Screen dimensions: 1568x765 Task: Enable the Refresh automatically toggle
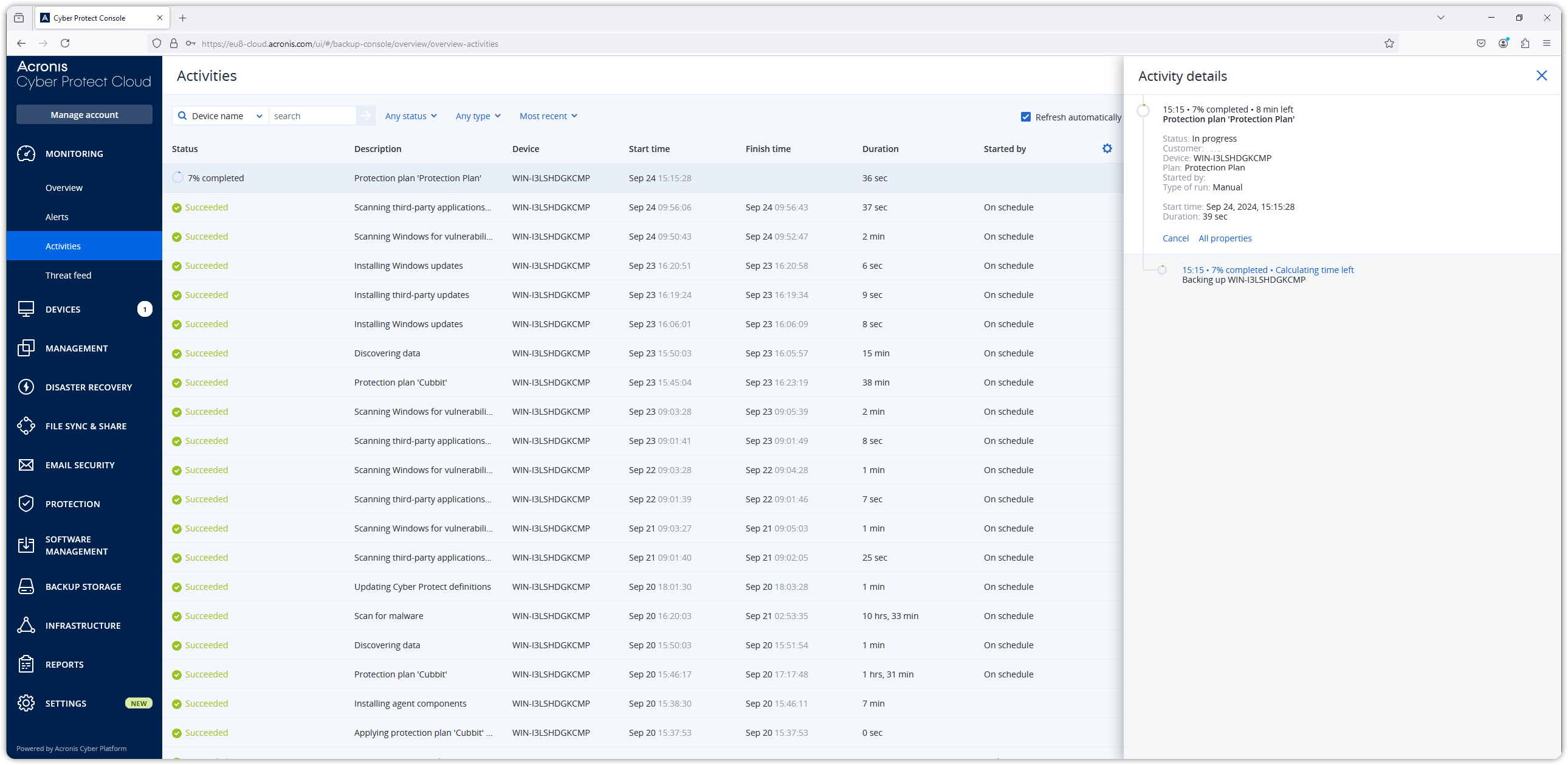click(1025, 117)
